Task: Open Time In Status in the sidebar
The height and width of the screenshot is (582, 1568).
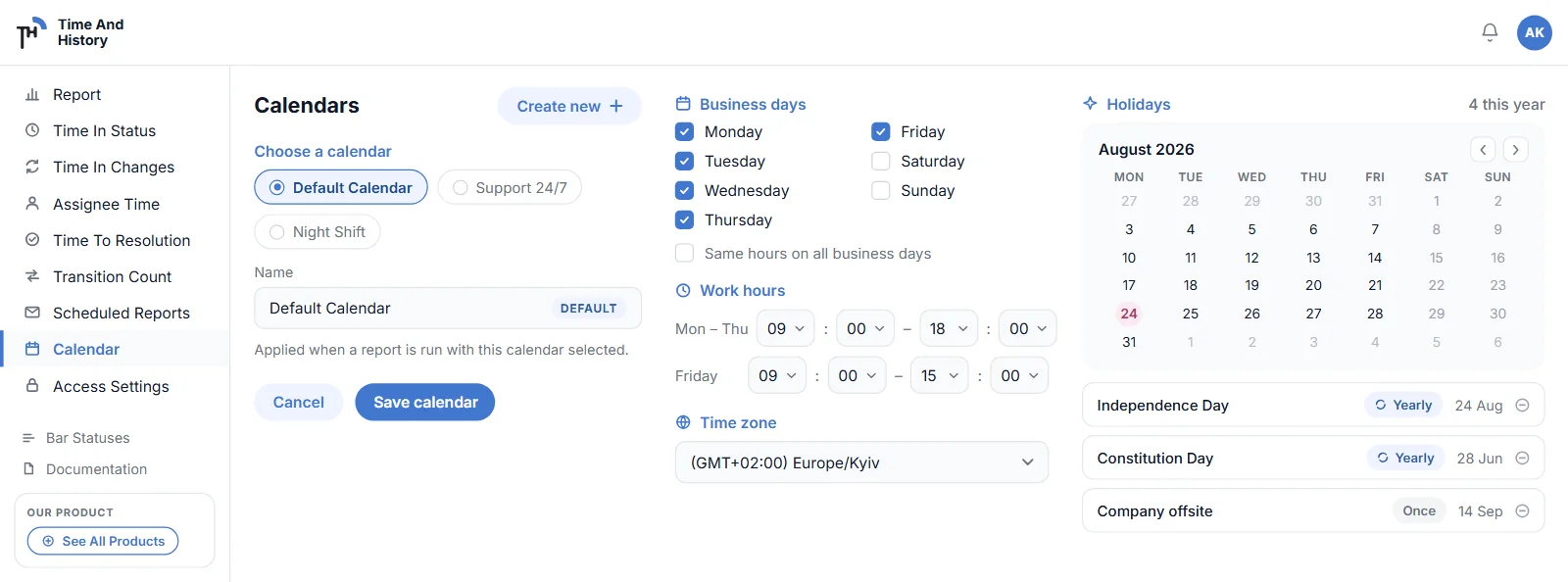Action: pyautogui.click(x=115, y=130)
